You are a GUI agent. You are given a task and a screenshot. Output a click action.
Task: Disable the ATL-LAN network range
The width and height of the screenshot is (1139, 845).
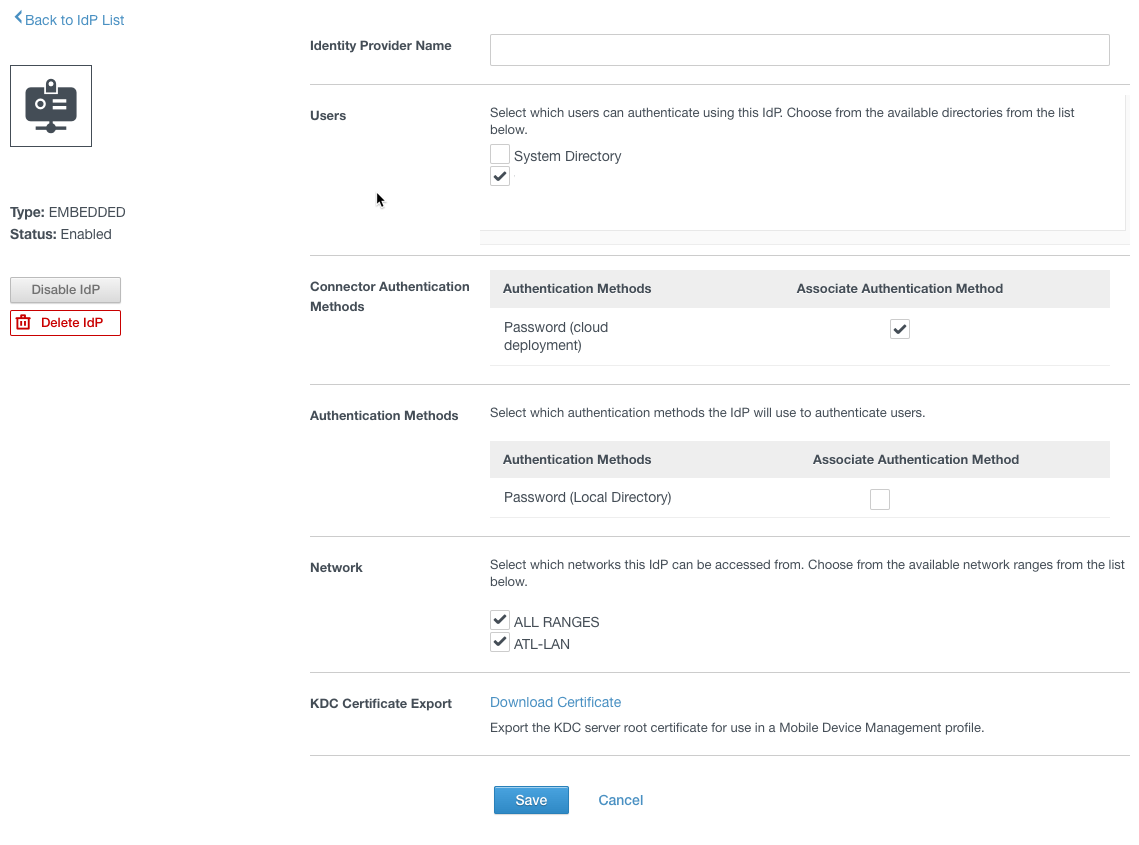(499, 641)
